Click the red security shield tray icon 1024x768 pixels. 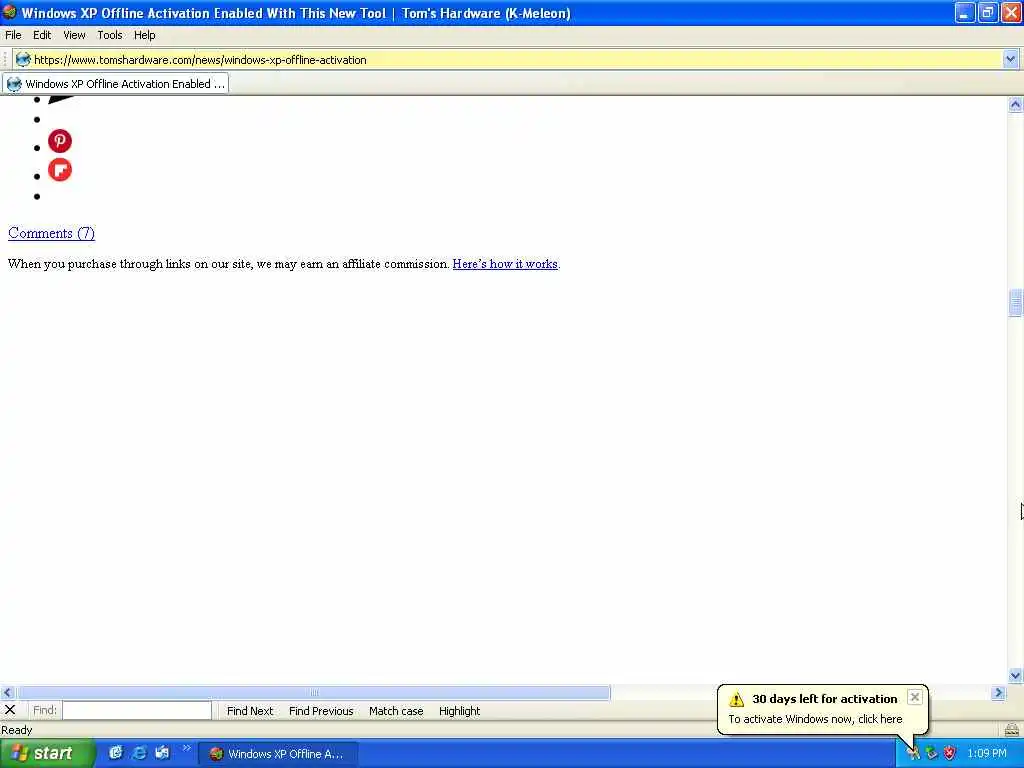coord(950,754)
